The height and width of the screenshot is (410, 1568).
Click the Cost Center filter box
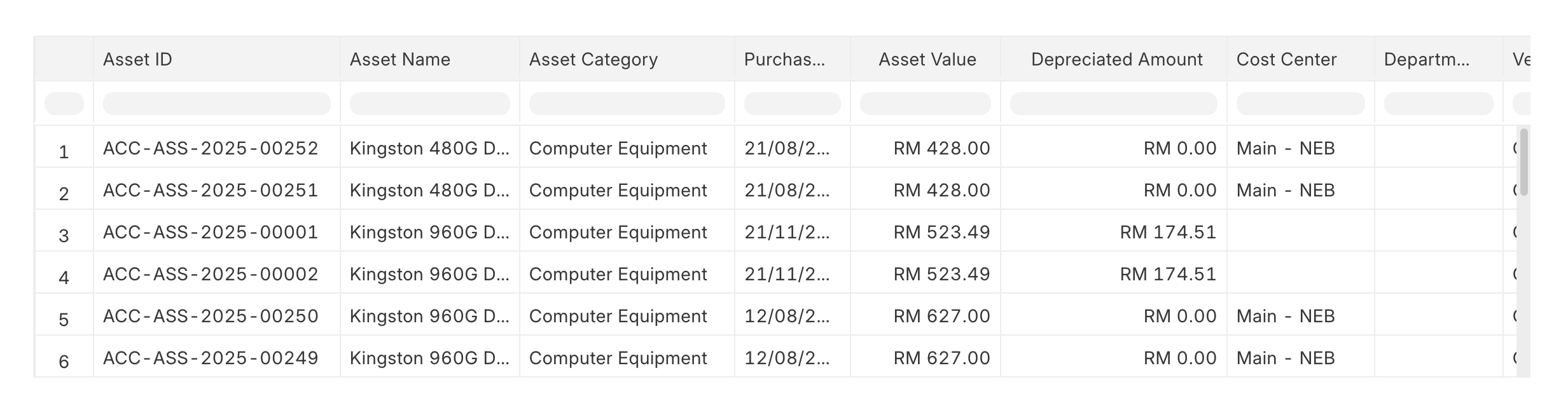[x=1300, y=103]
